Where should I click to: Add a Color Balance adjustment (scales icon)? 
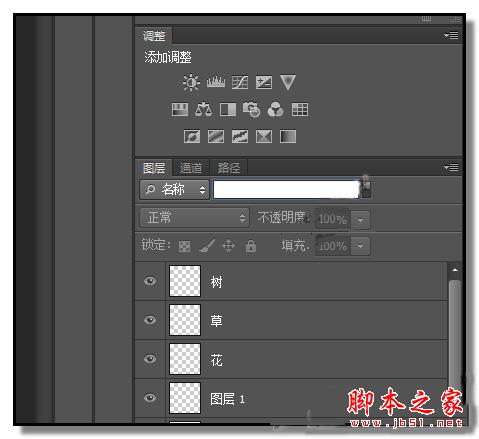pos(204,109)
